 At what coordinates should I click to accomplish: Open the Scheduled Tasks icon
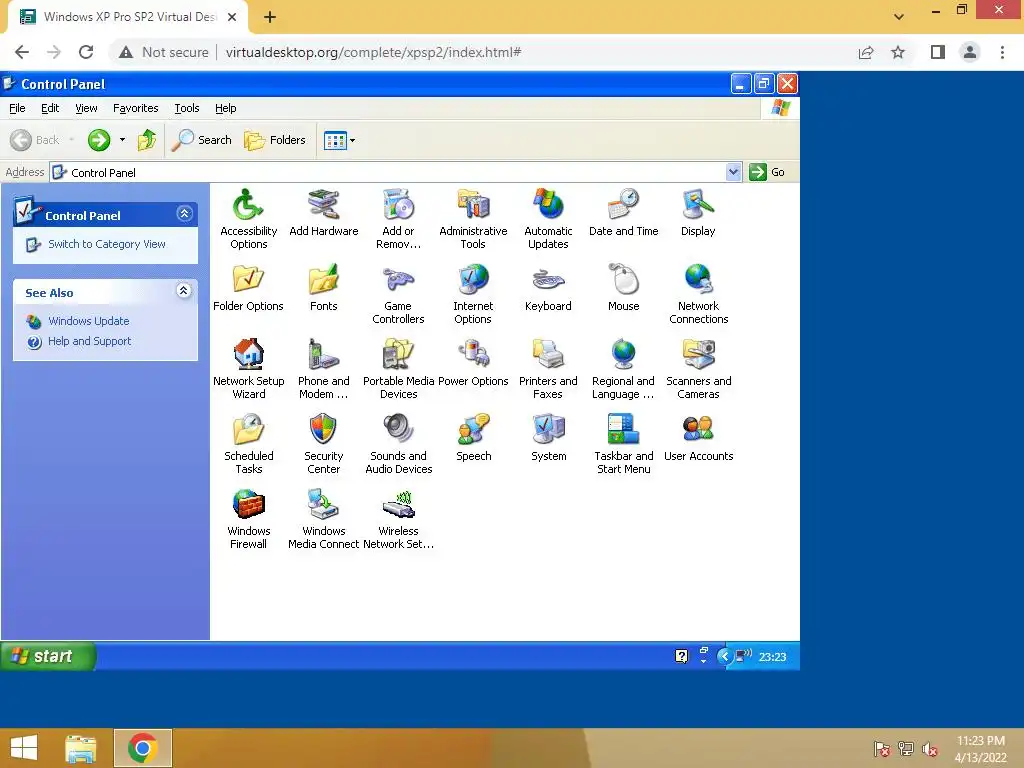pyautogui.click(x=248, y=430)
